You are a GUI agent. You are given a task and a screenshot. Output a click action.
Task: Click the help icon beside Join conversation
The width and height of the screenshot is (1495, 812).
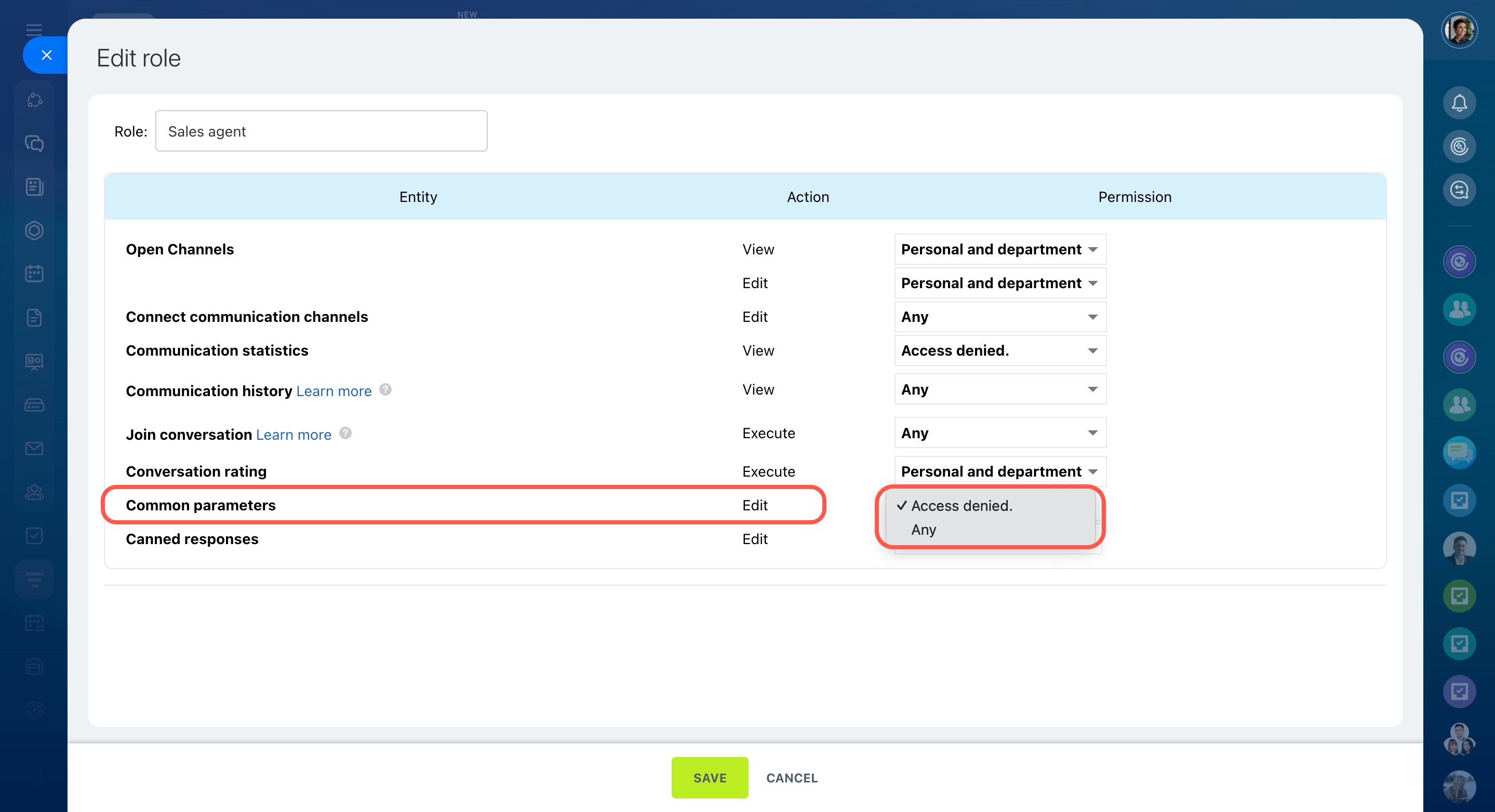tap(345, 434)
